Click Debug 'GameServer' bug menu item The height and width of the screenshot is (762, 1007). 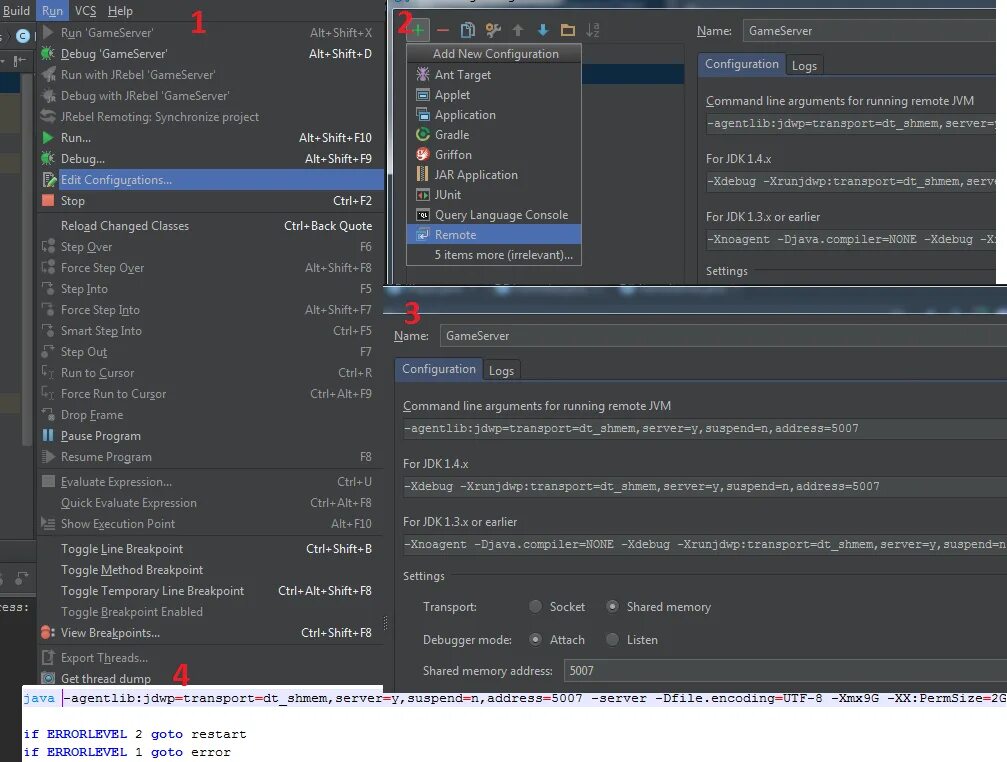tap(209, 54)
